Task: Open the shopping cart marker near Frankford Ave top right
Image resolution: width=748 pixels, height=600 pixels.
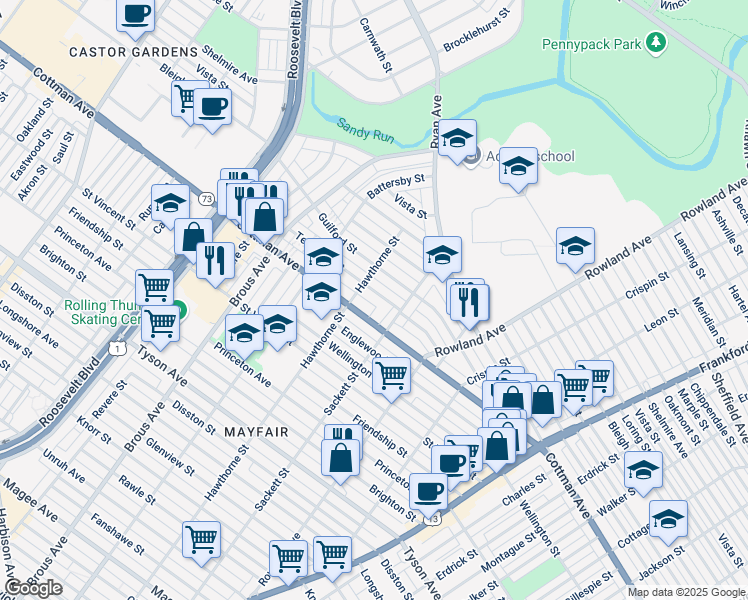Action: click(598, 377)
